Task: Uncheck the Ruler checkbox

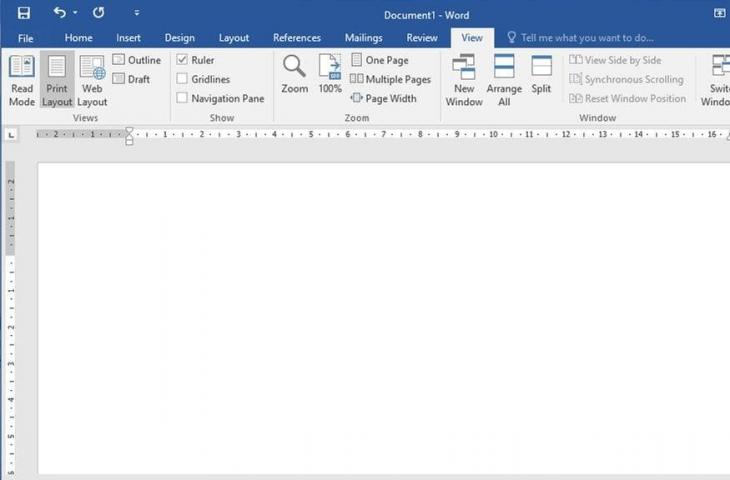Action: (182, 60)
